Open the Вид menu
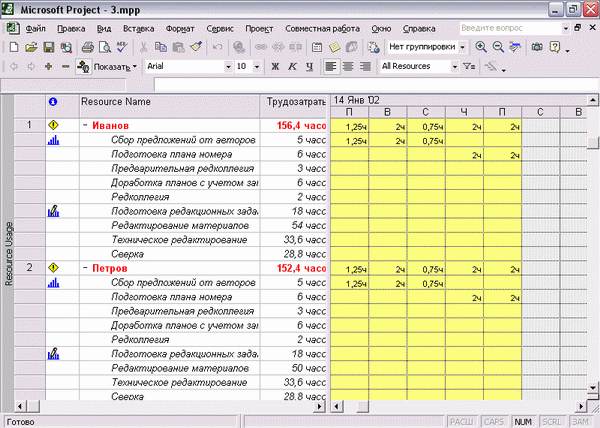Image resolution: width=600 pixels, height=428 pixels. pyautogui.click(x=104, y=29)
